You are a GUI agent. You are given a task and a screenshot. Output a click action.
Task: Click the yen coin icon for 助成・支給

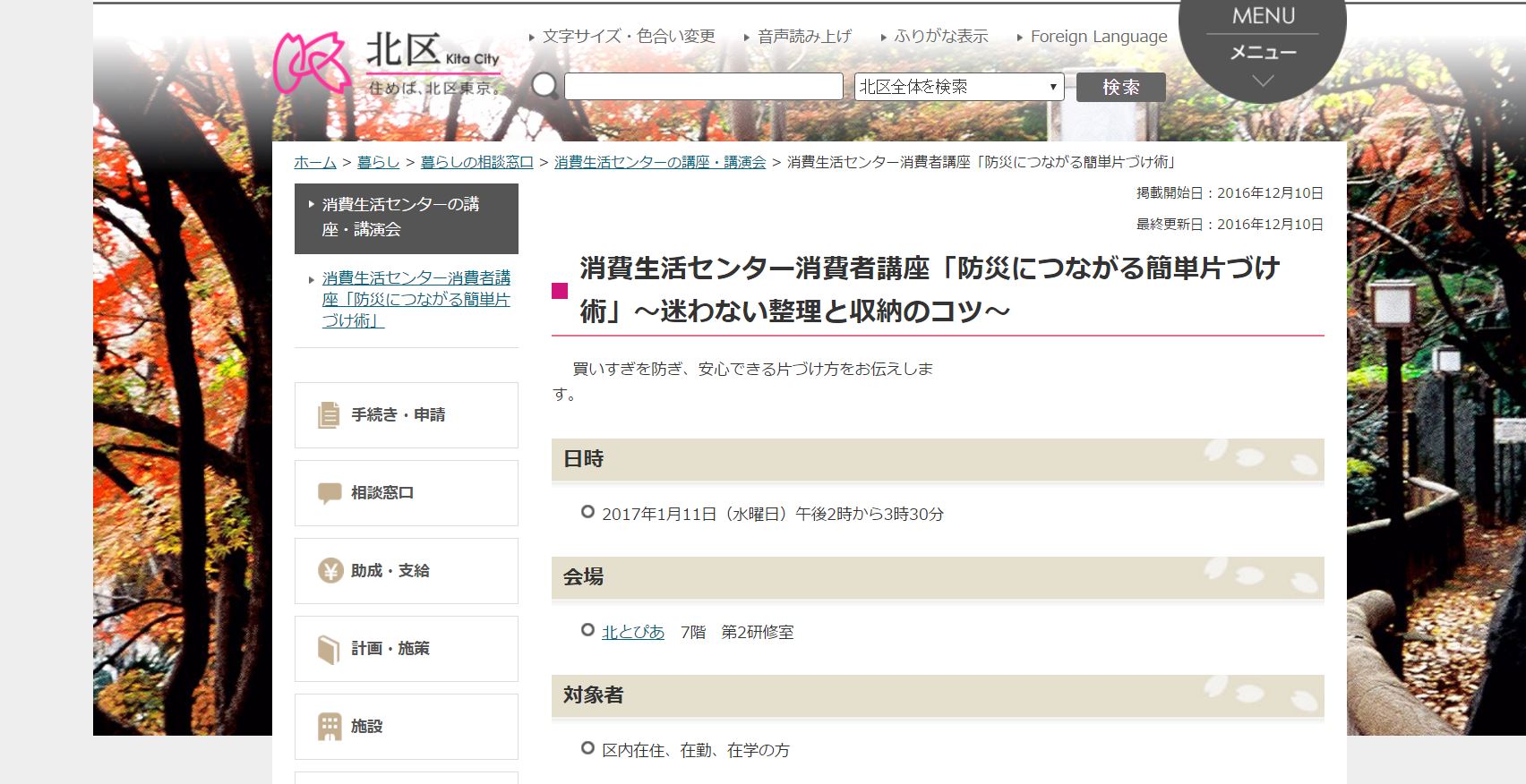(x=330, y=571)
